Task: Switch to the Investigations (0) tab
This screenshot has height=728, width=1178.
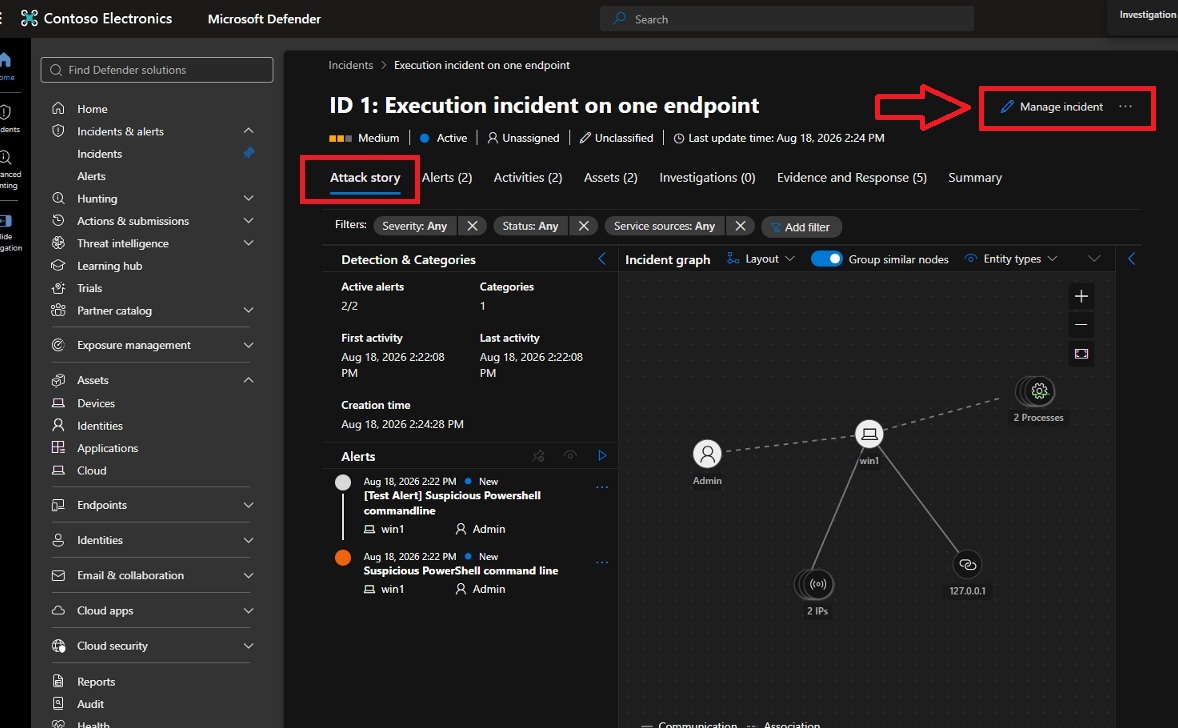Action: pyautogui.click(x=707, y=178)
